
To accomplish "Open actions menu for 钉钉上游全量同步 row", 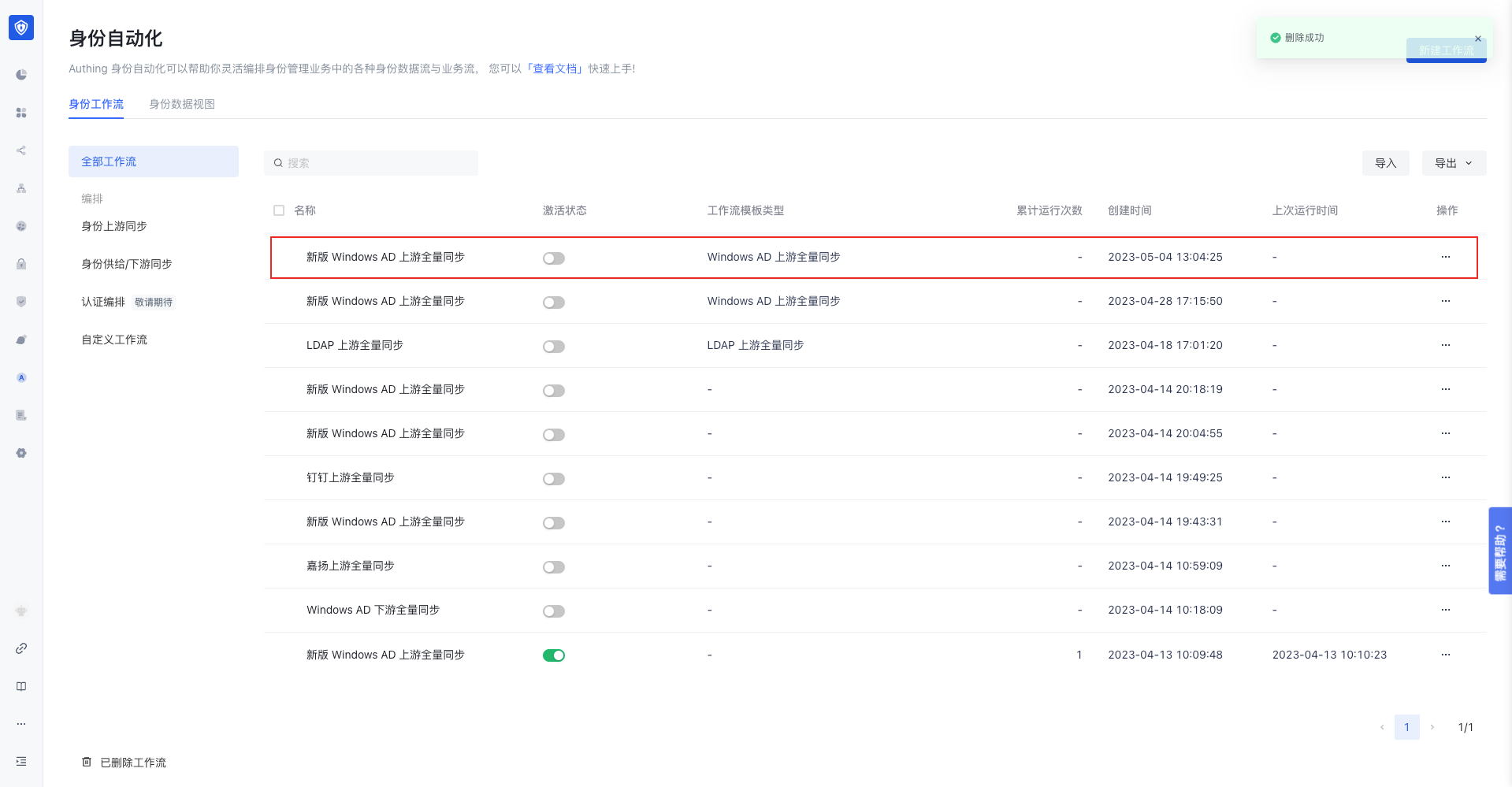I will [1446, 477].
